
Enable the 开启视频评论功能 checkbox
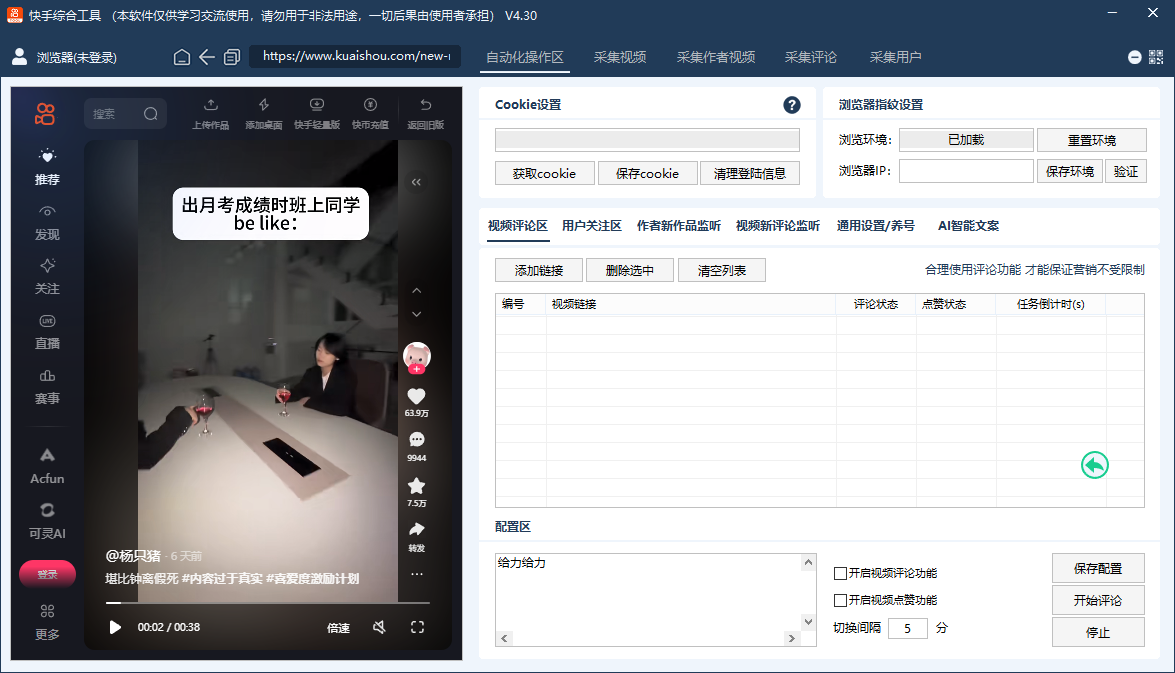840,573
